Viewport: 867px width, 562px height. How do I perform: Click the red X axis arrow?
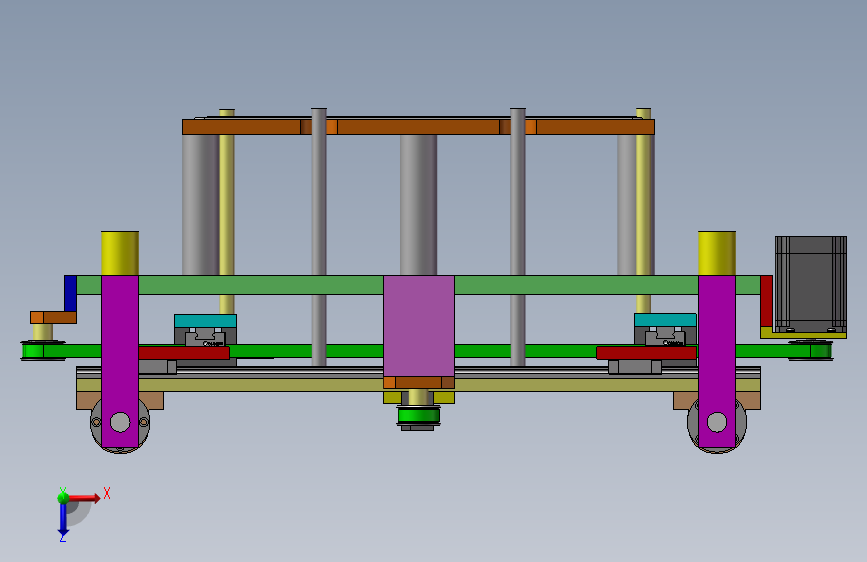pyautogui.click(x=84, y=498)
